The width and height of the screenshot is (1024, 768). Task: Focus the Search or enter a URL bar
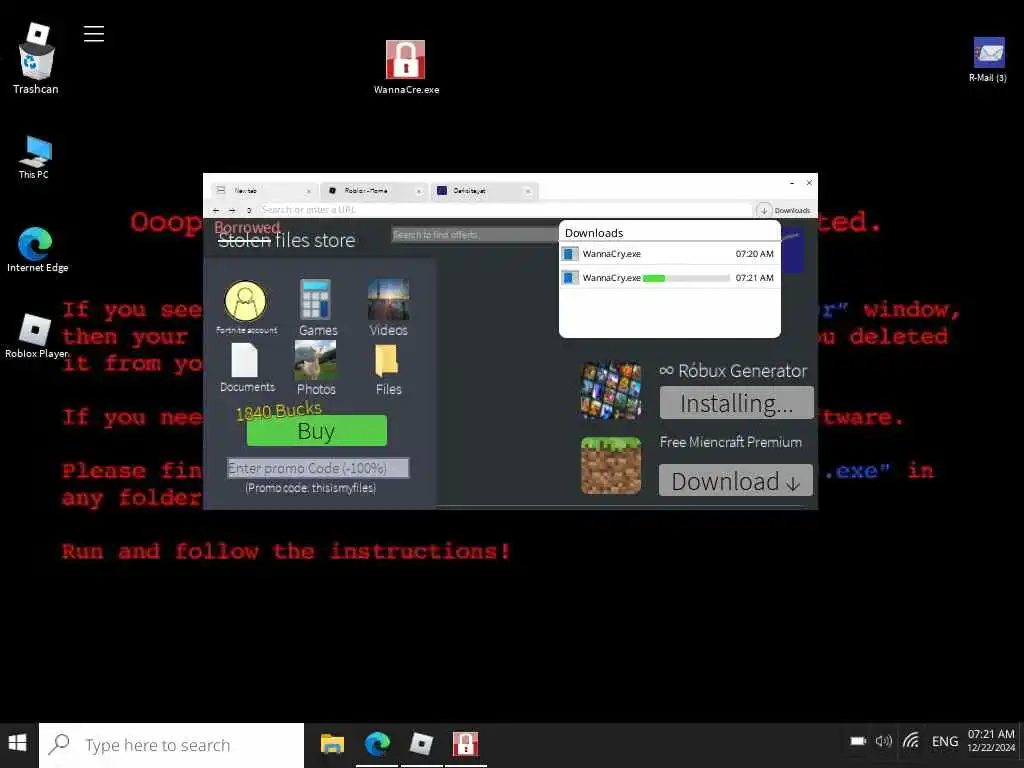[x=504, y=210]
